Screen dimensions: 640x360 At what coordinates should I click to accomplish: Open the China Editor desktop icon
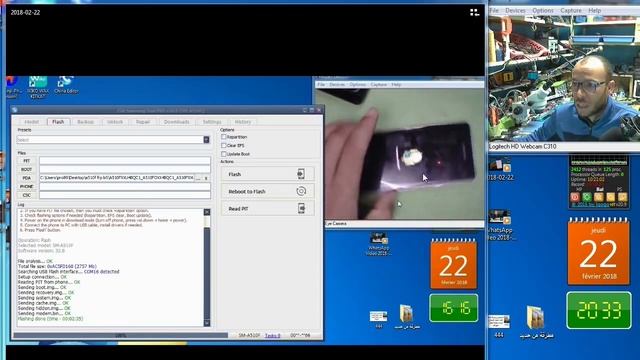66,85
